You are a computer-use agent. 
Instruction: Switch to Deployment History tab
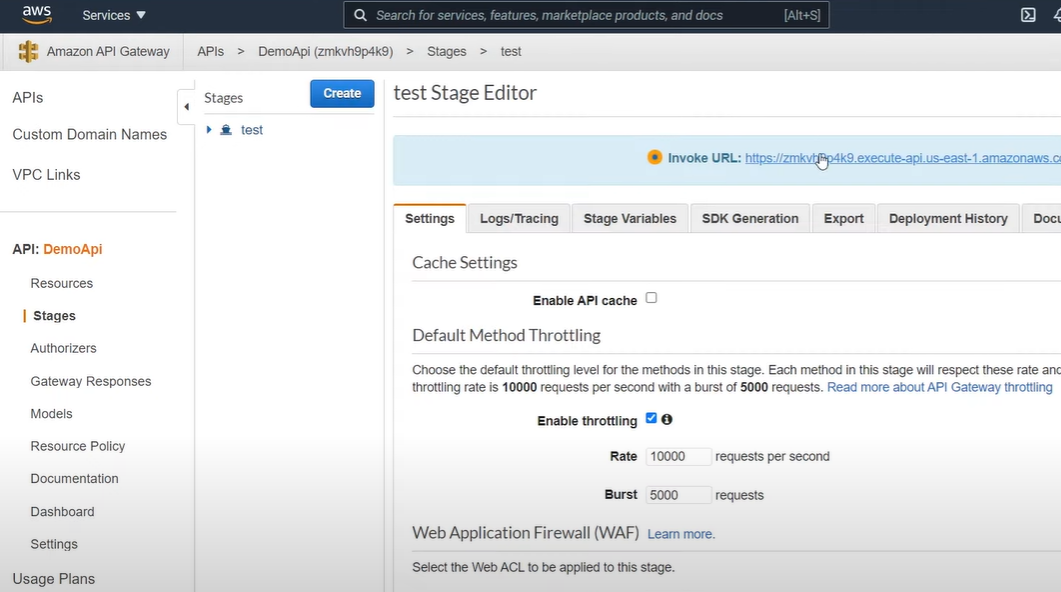pos(948,219)
